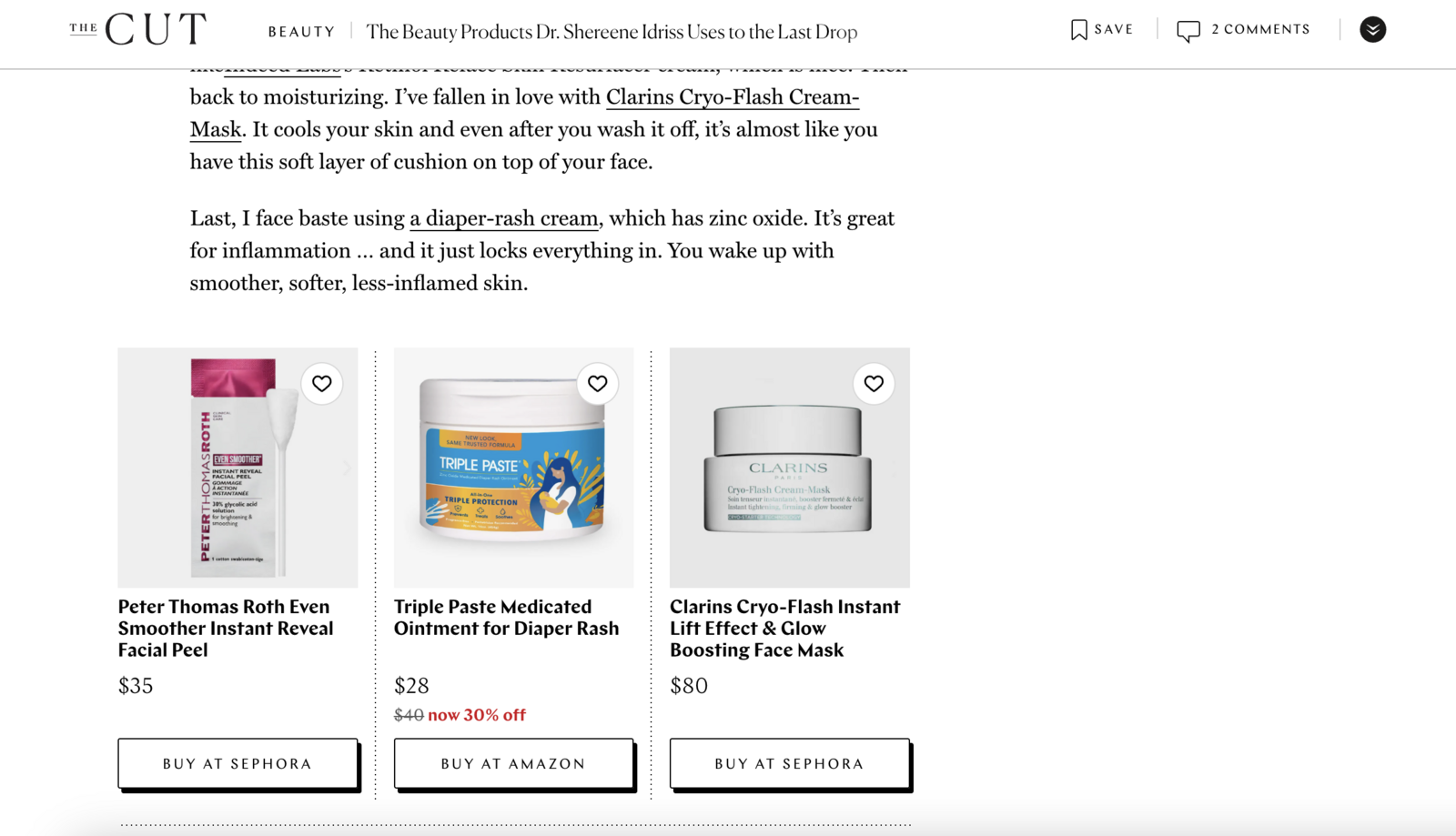Open Clarins Cryo-Flash Instant Lift title
Image resolution: width=1456 pixels, height=836 pixels.
tap(784, 629)
